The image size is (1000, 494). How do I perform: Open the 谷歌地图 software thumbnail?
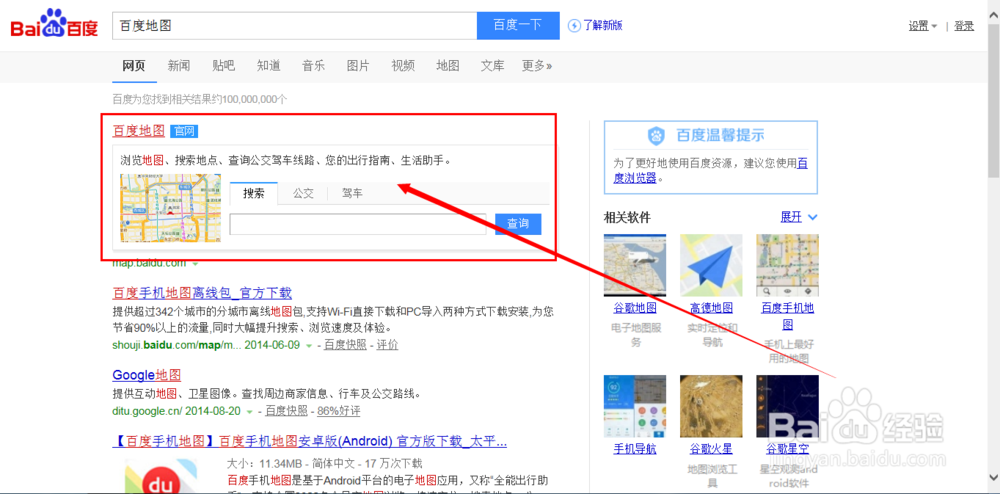635,265
